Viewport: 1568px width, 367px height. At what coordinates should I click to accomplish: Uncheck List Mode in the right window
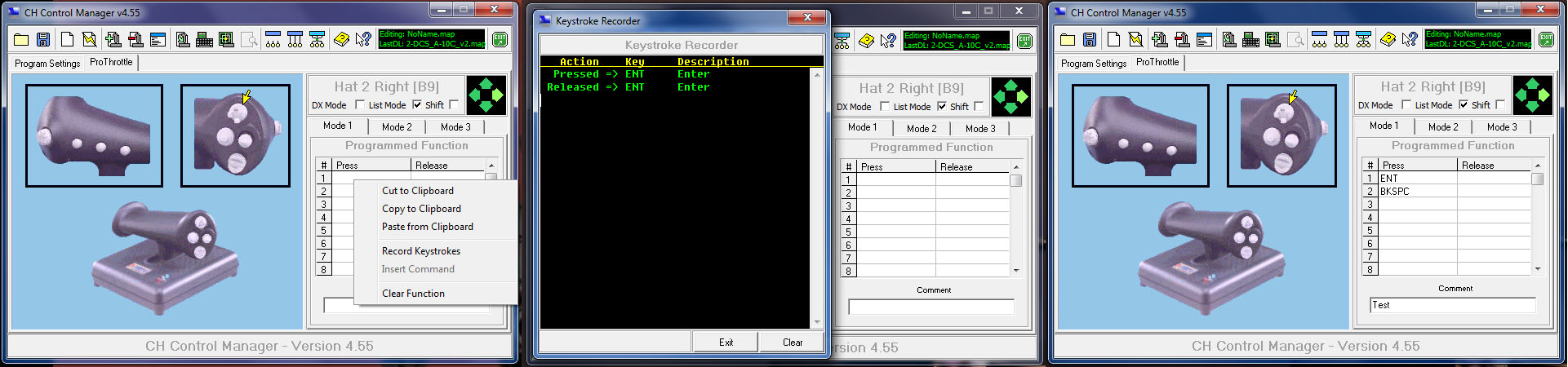click(1464, 104)
